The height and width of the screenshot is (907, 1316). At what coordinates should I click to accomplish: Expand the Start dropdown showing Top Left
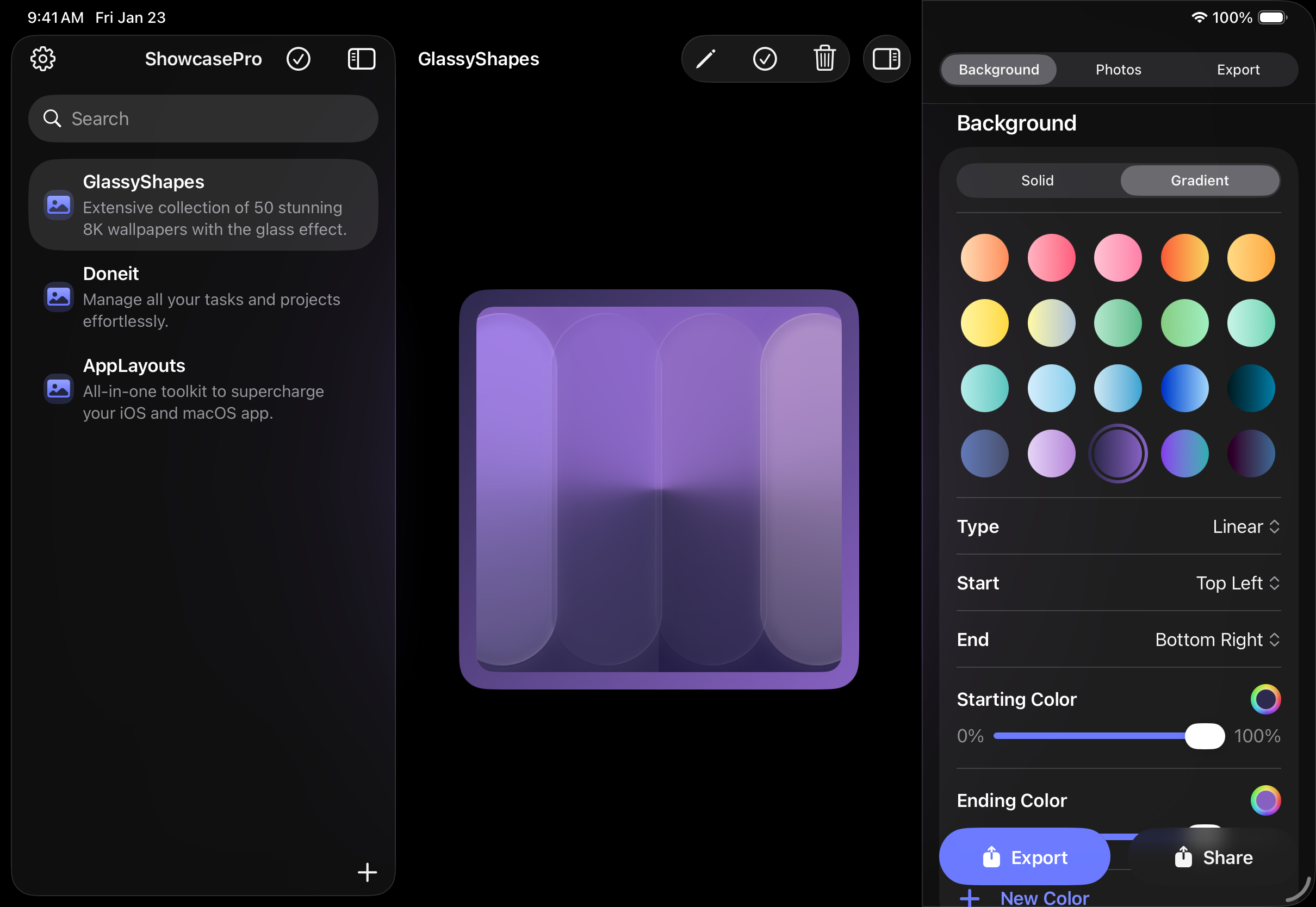pyautogui.click(x=1238, y=583)
